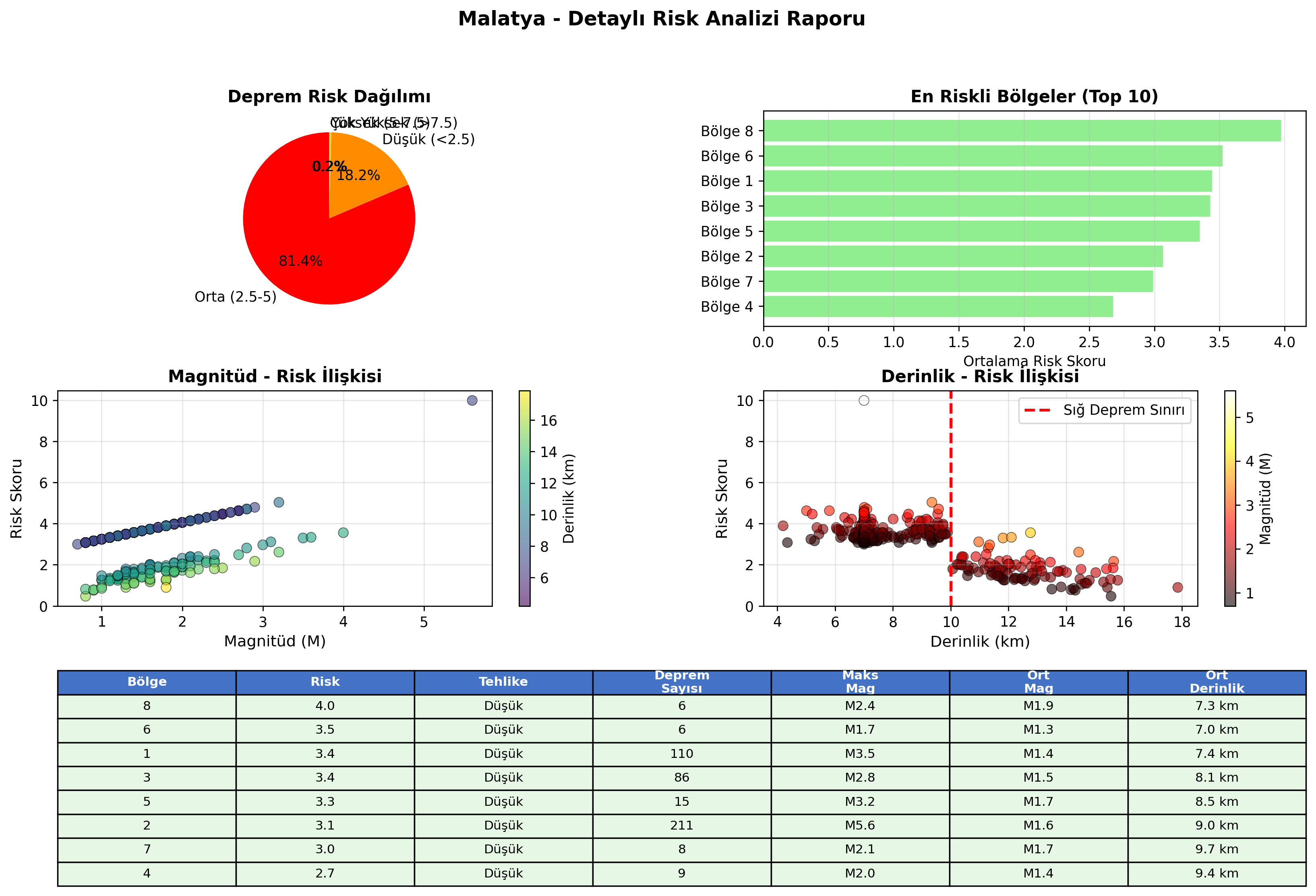
Task: Select the '9.7 km' average depth cell
Action: (x=1217, y=849)
